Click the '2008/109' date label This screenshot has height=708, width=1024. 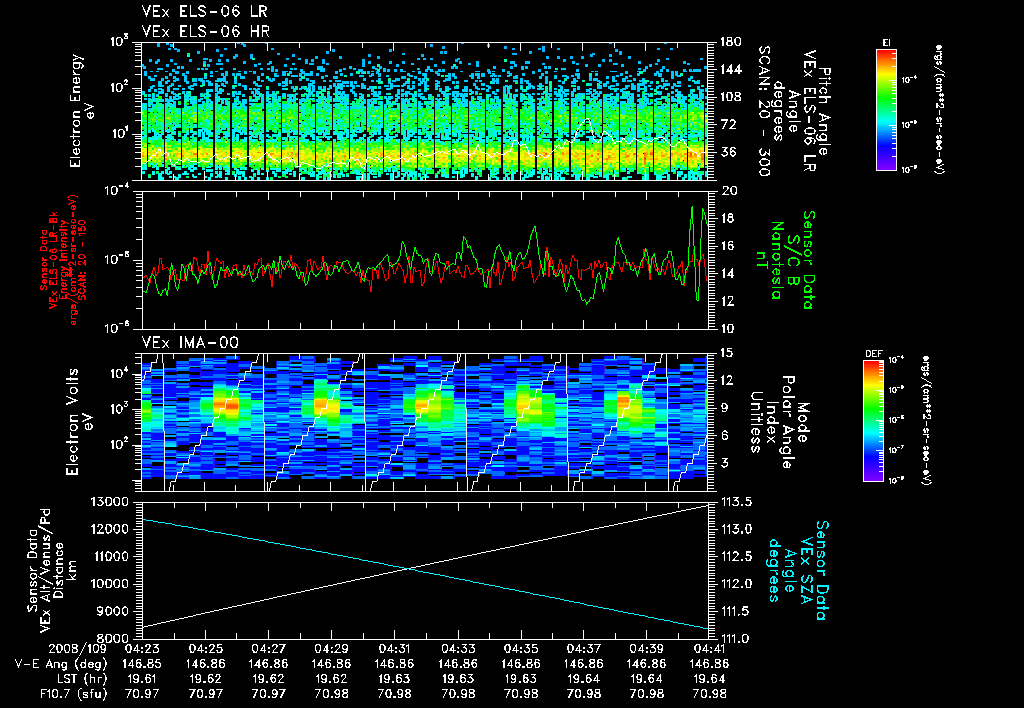(77, 649)
